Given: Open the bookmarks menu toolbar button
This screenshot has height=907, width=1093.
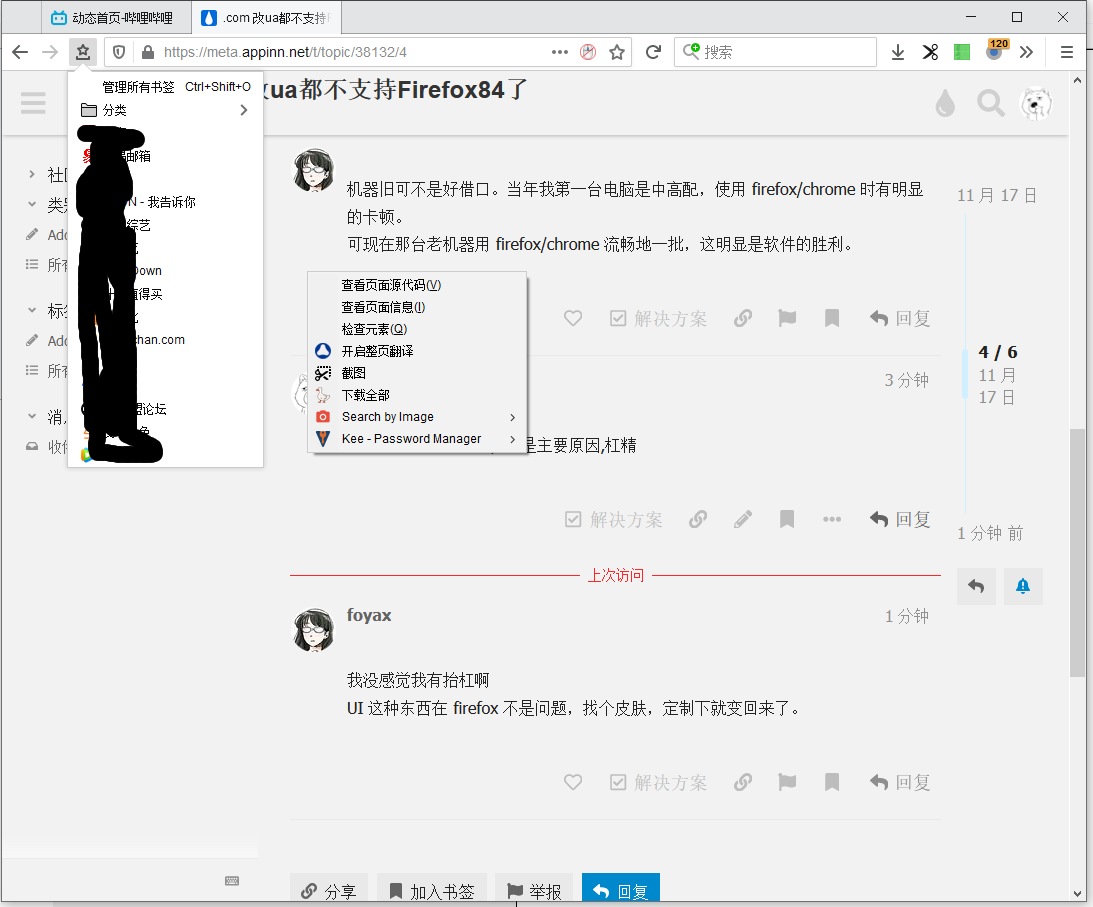Looking at the screenshot, I should (x=83, y=52).
